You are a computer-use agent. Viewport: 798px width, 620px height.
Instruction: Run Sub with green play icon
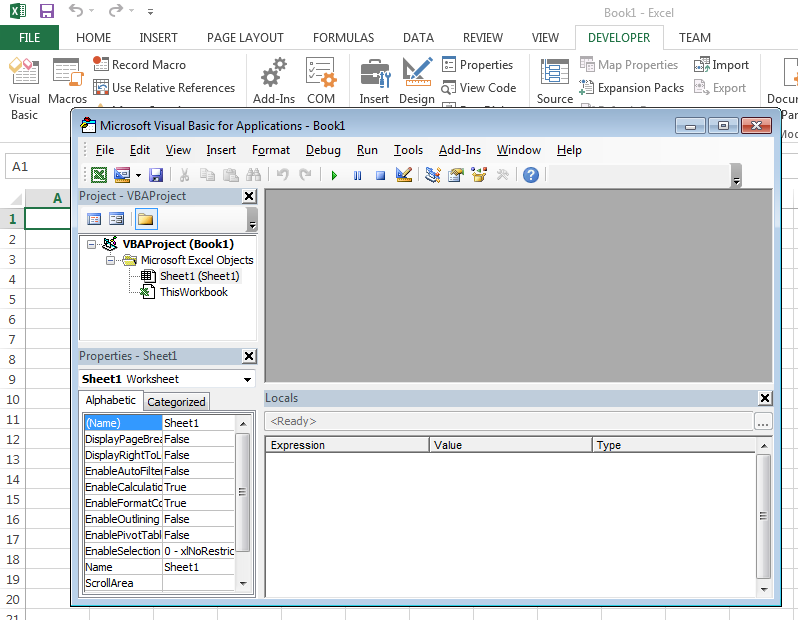tap(334, 176)
